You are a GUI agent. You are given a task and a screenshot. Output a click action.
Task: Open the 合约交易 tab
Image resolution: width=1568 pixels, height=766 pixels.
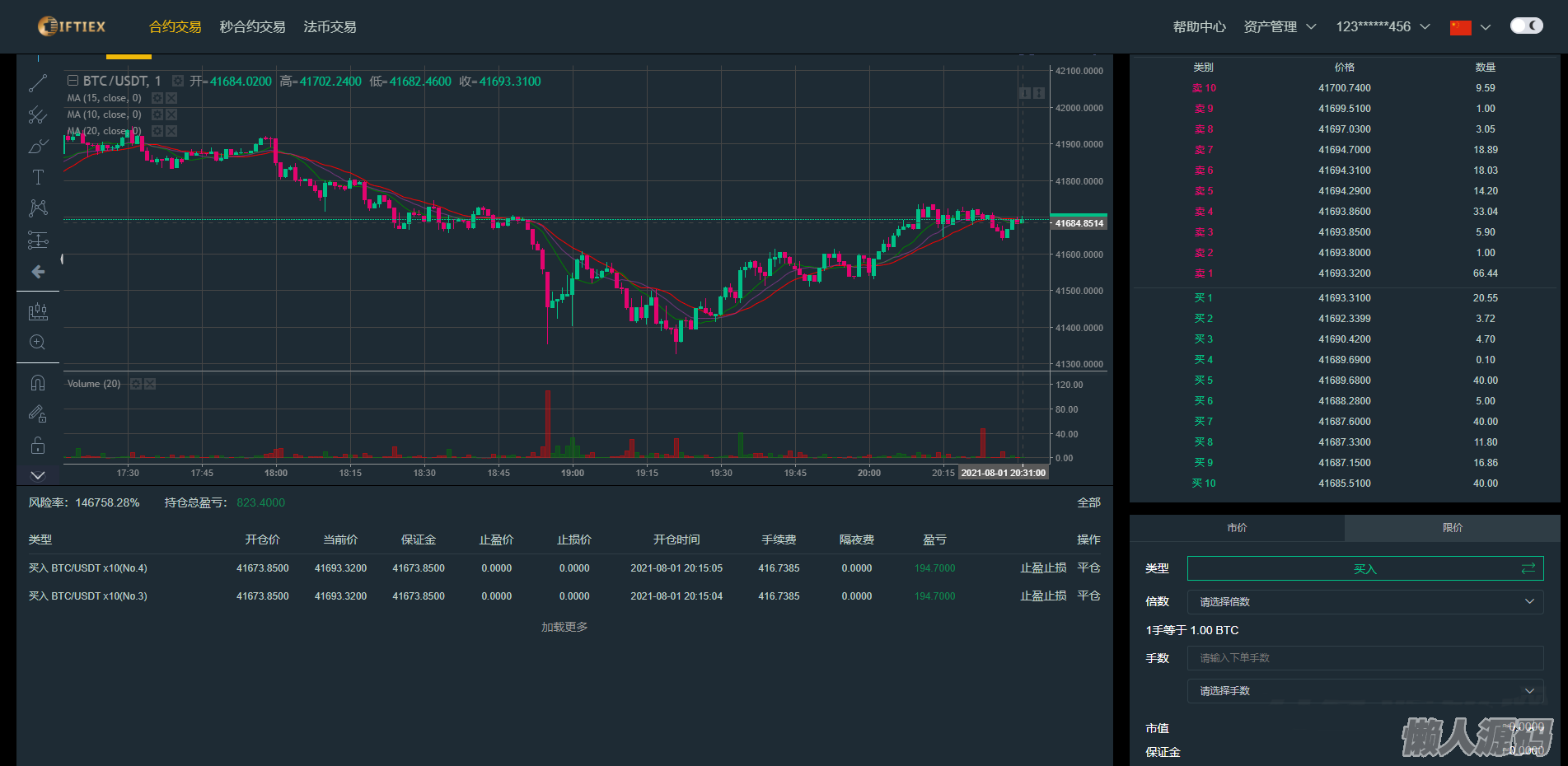[175, 27]
